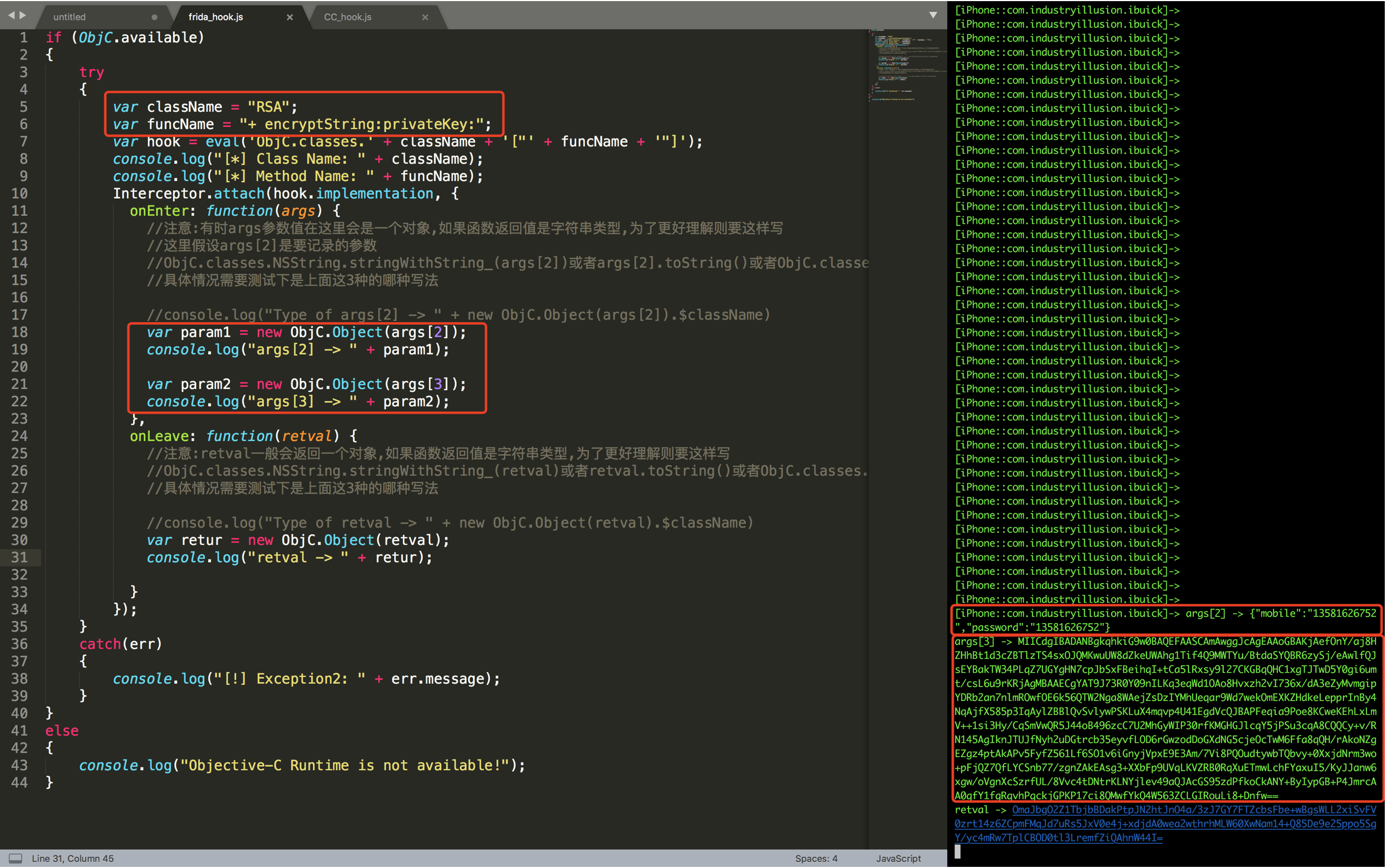Open the Spaces: 4 indentation menu
This screenshot has width=1387, height=868.
[816, 858]
